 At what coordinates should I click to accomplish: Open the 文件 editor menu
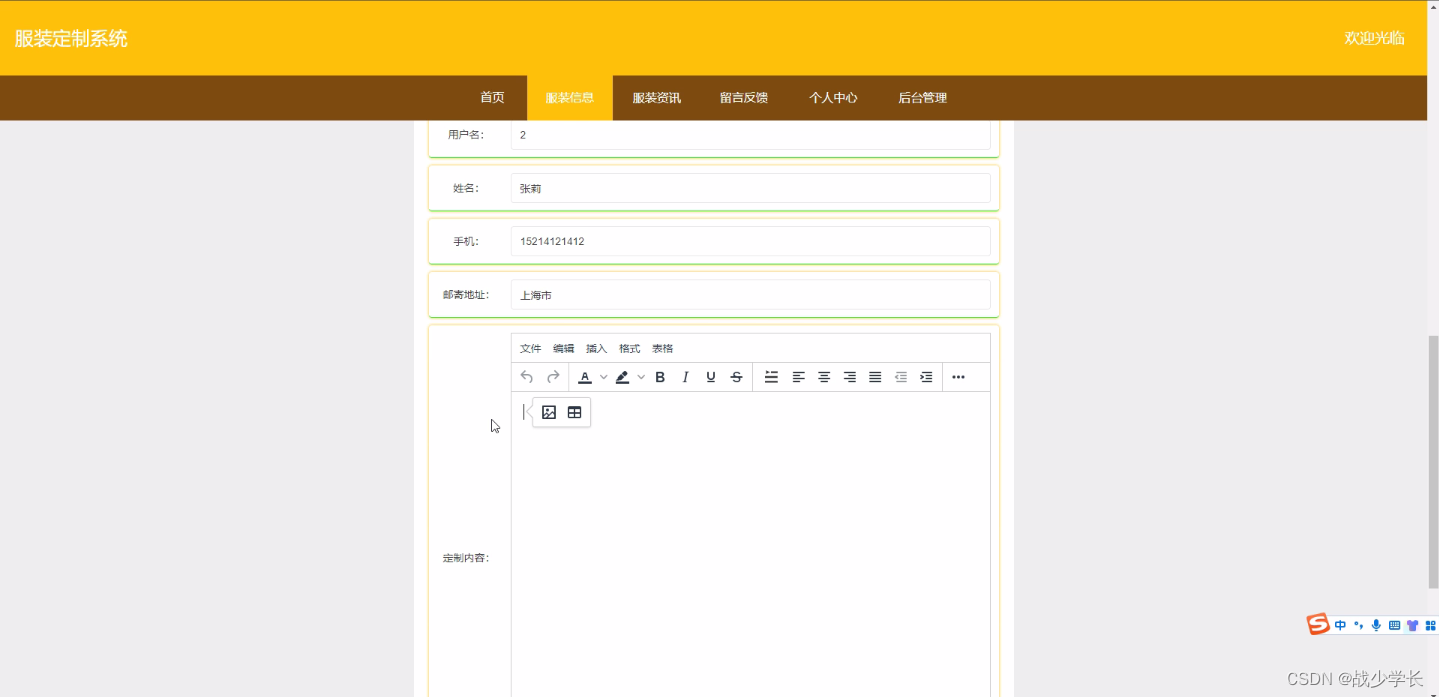530,349
